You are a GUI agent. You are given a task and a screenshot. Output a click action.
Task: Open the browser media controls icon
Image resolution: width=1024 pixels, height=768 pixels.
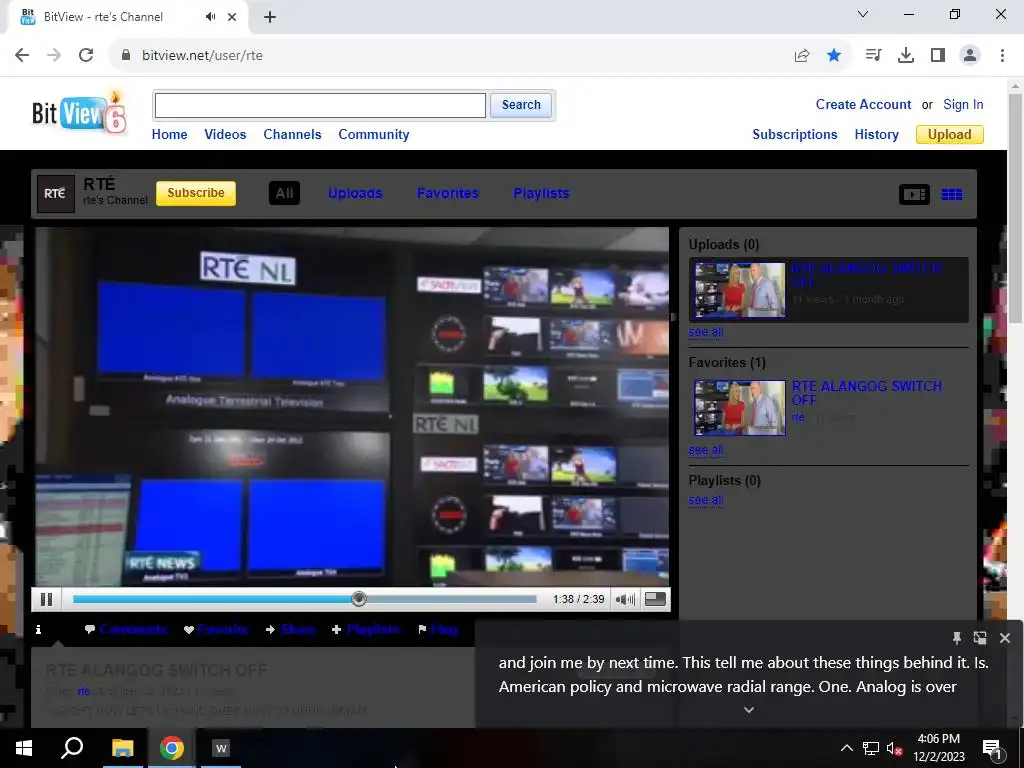click(x=873, y=56)
